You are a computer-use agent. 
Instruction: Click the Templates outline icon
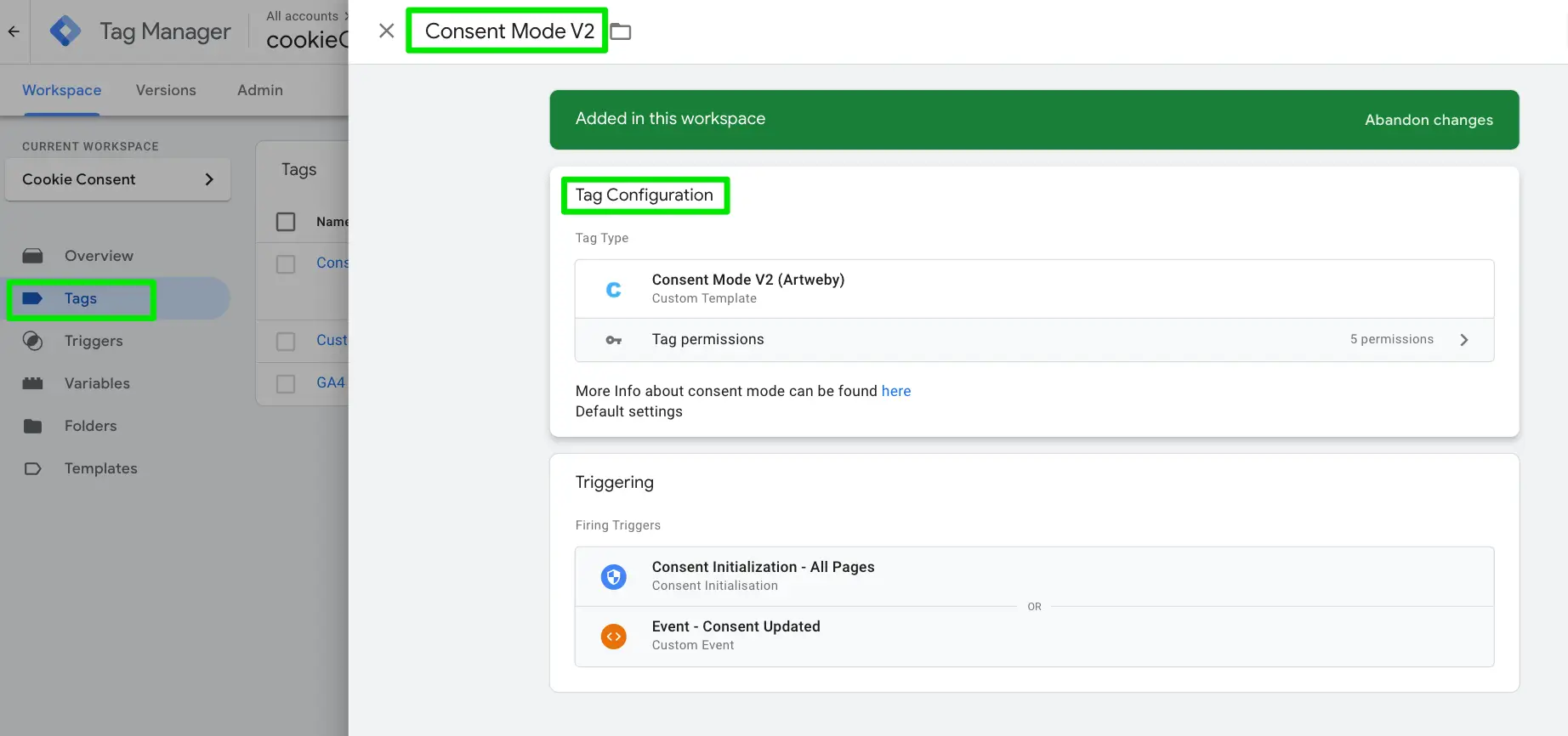(32, 468)
